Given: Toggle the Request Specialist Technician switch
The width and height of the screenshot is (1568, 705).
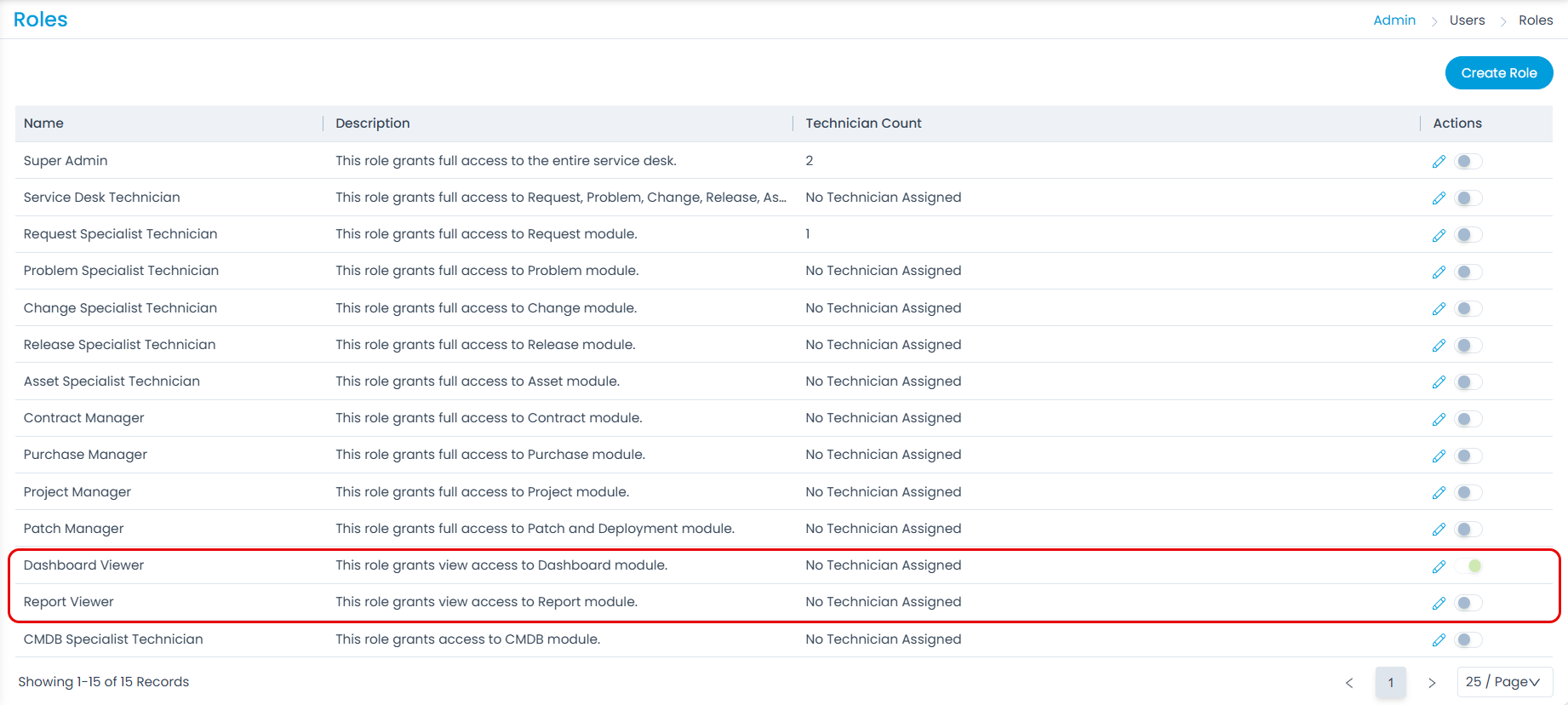Looking at the screenshot, I should tap(1468, 235).
